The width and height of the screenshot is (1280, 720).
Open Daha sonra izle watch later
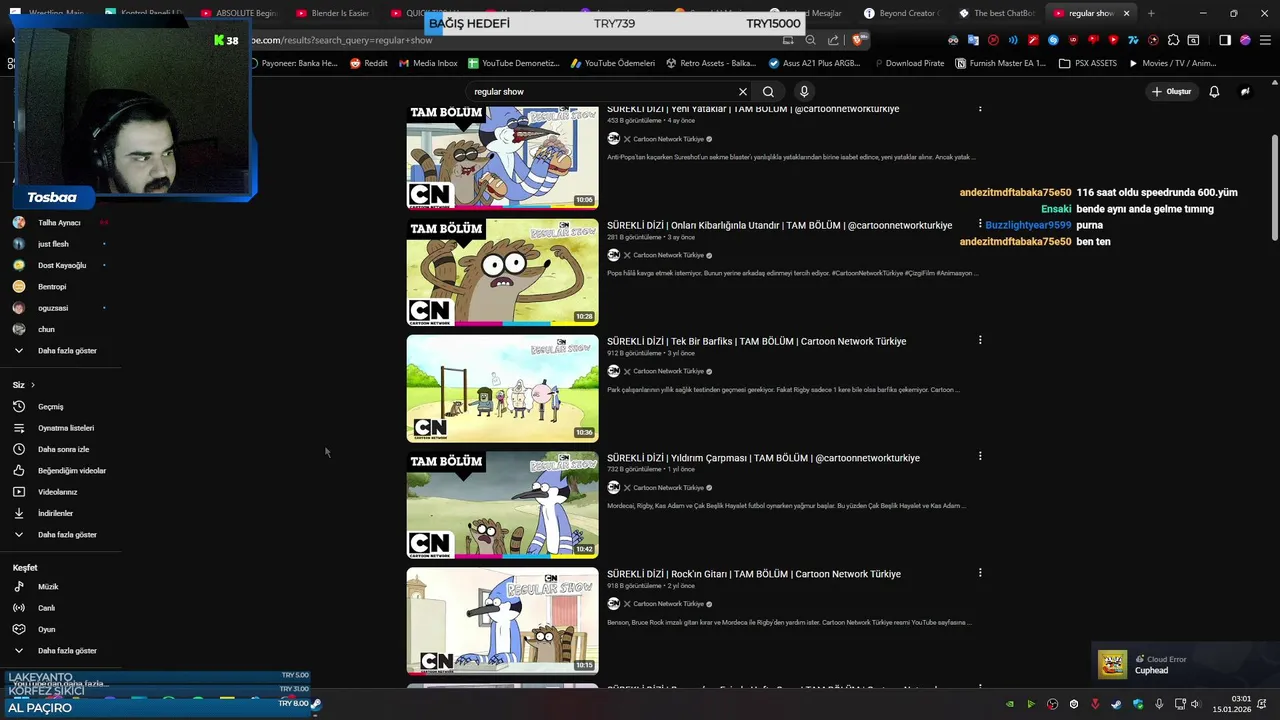coord(61,449)
